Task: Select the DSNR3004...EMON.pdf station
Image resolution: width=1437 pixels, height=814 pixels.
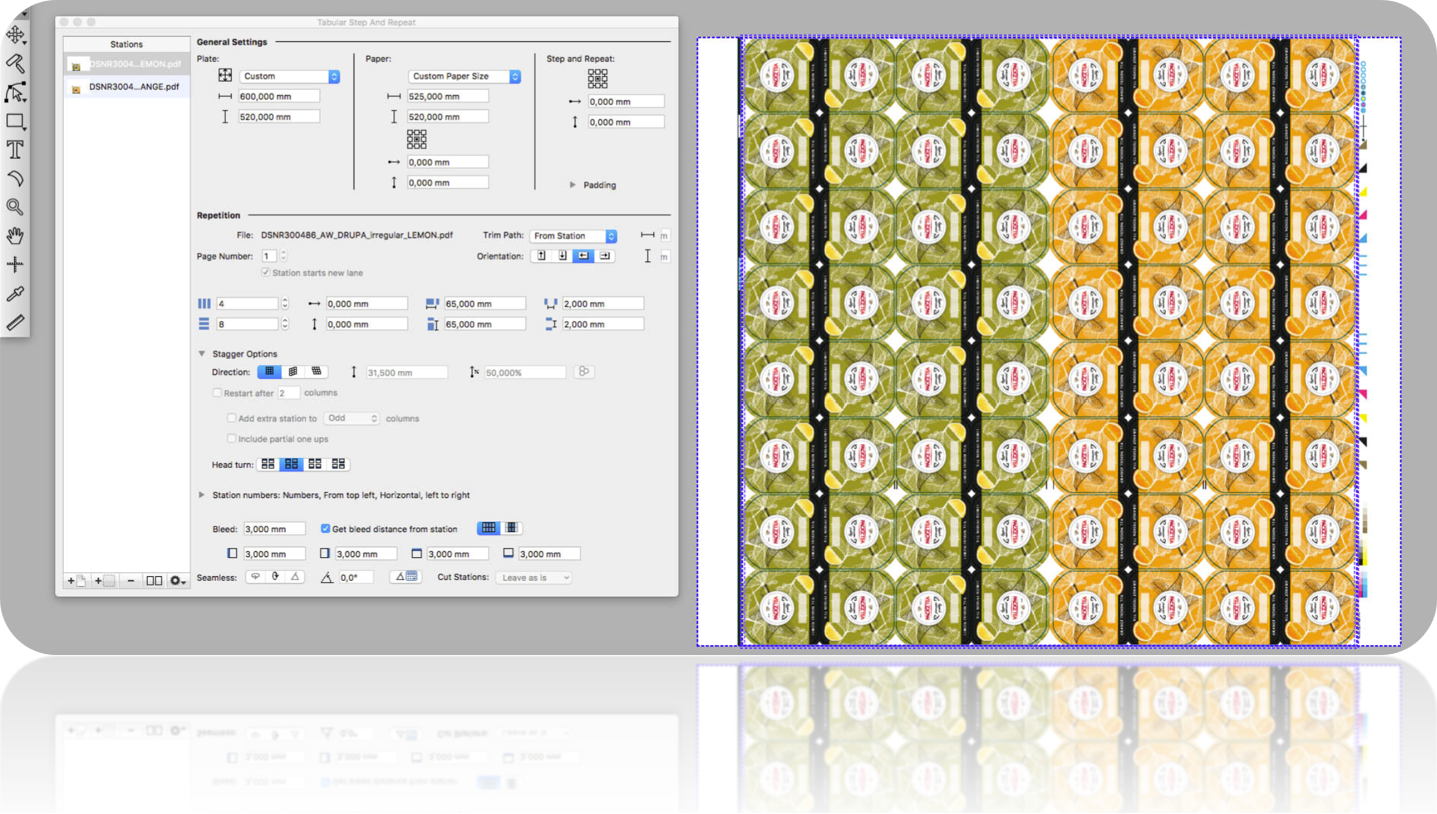Action: (127, 63)
